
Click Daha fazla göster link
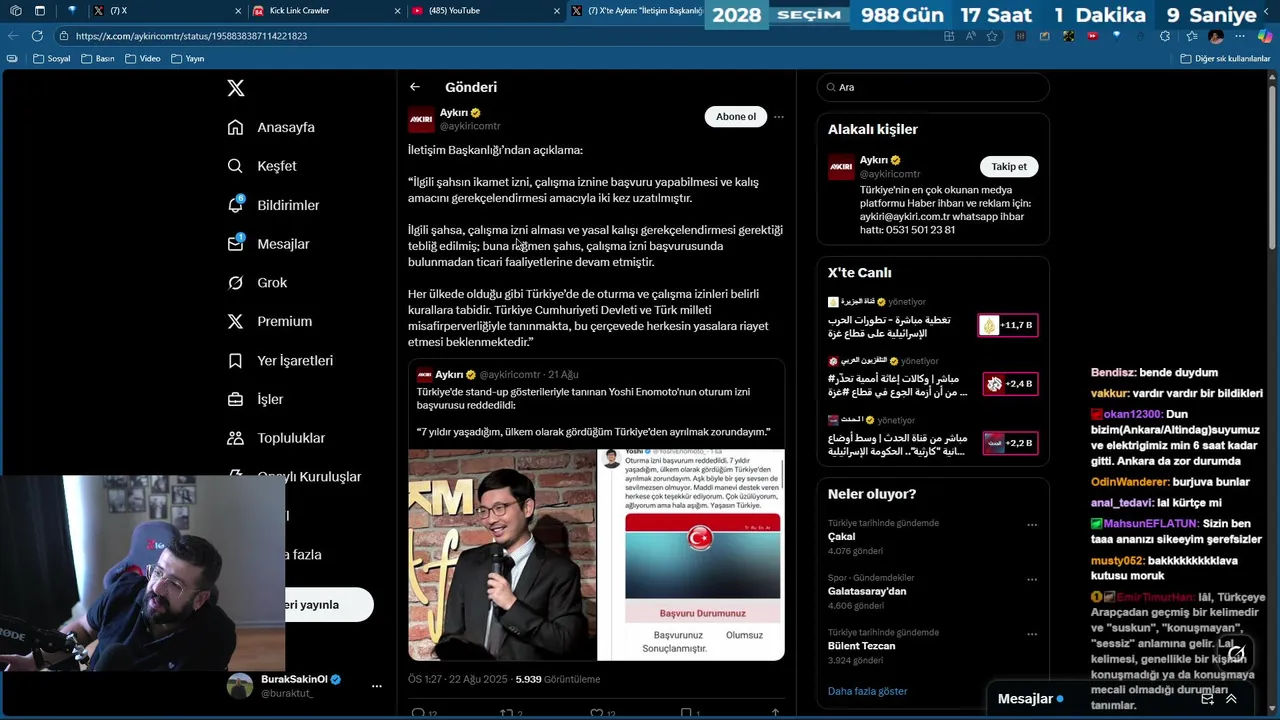(868, 691)
